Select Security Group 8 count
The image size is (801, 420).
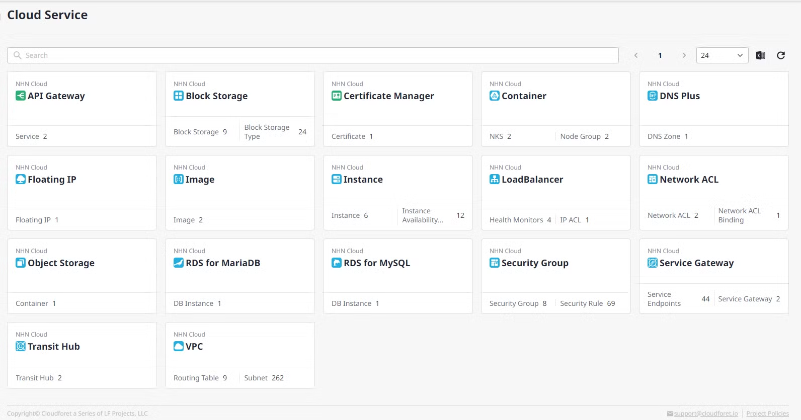click(518, 304)
